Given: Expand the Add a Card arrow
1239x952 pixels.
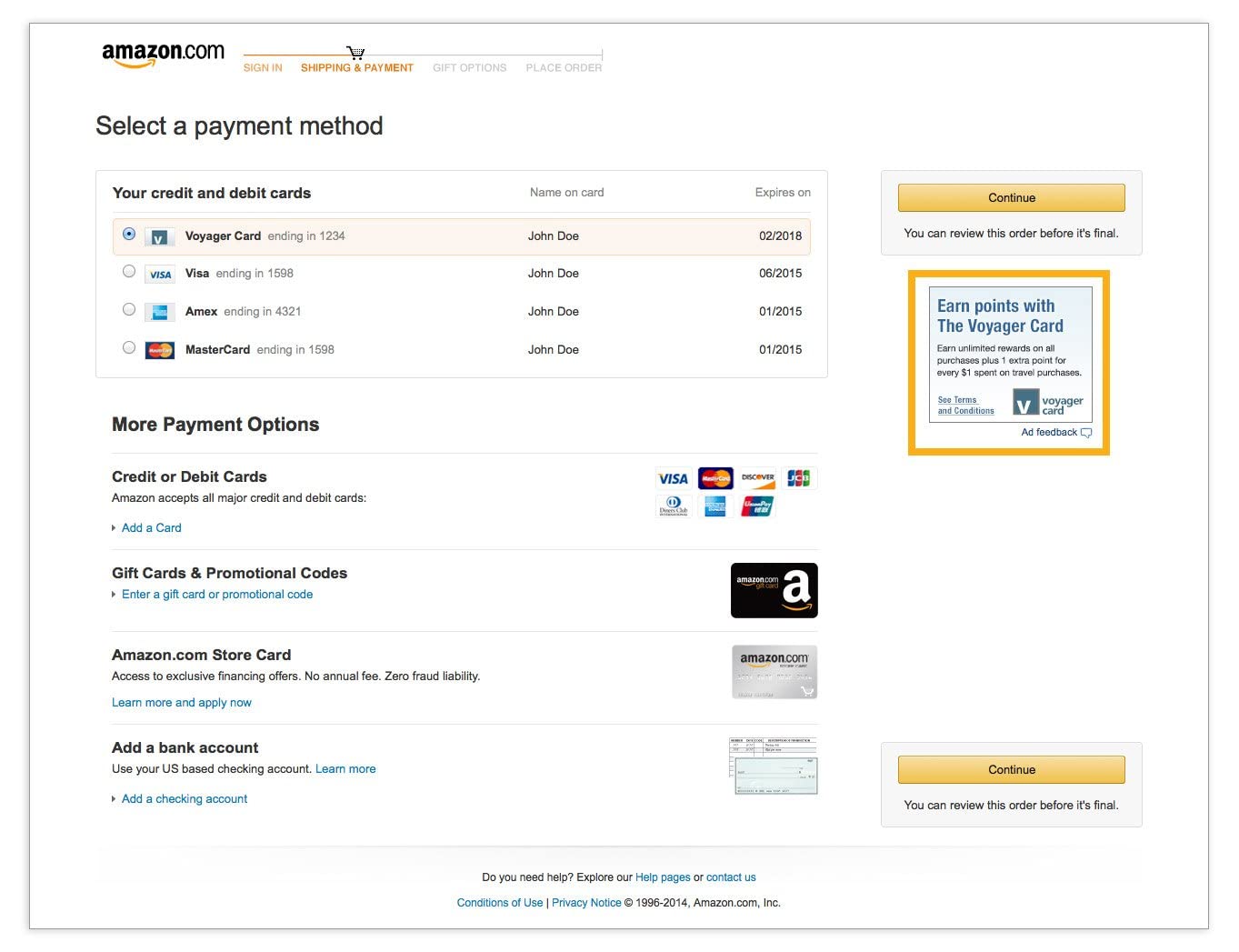Looking at the screenshot, I should [114, 528].
